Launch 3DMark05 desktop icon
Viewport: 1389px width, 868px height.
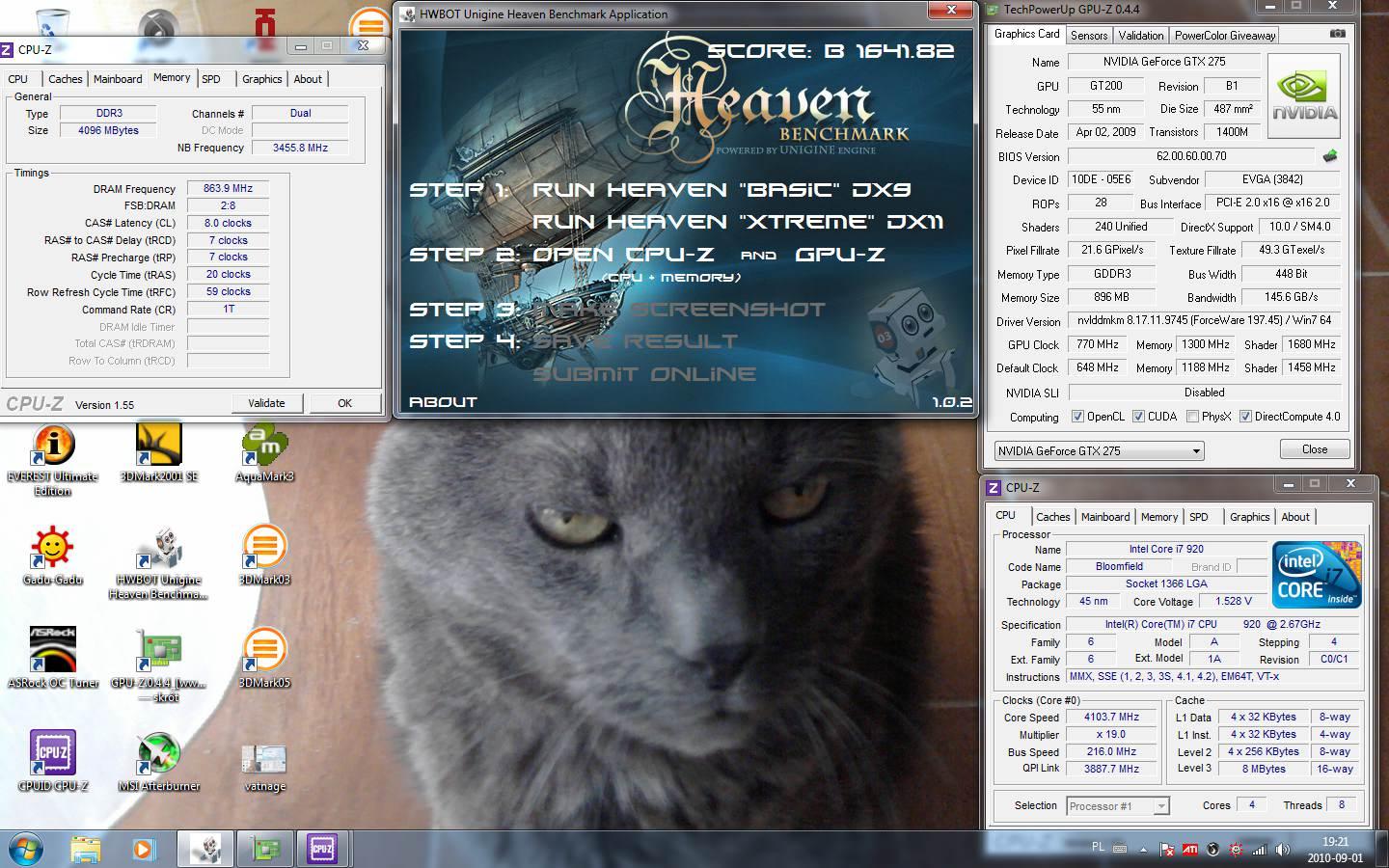click(x=264, y=660)
